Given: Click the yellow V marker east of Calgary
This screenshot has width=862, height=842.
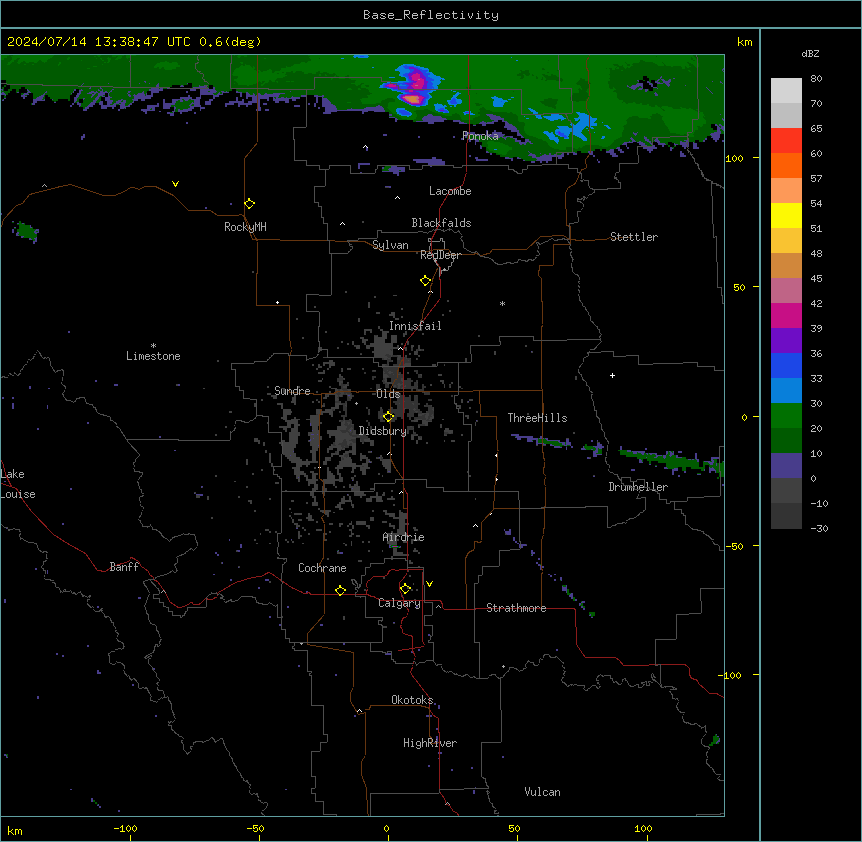Looking at the screenshot, I should point(429,584).
